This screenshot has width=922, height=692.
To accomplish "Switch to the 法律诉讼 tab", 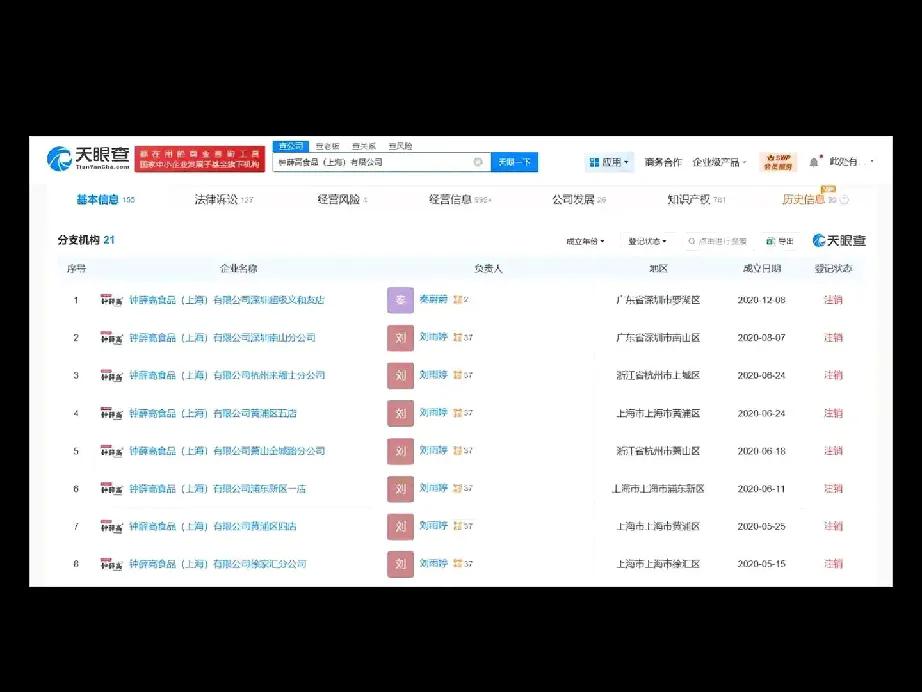I will (x=223, y=200).
